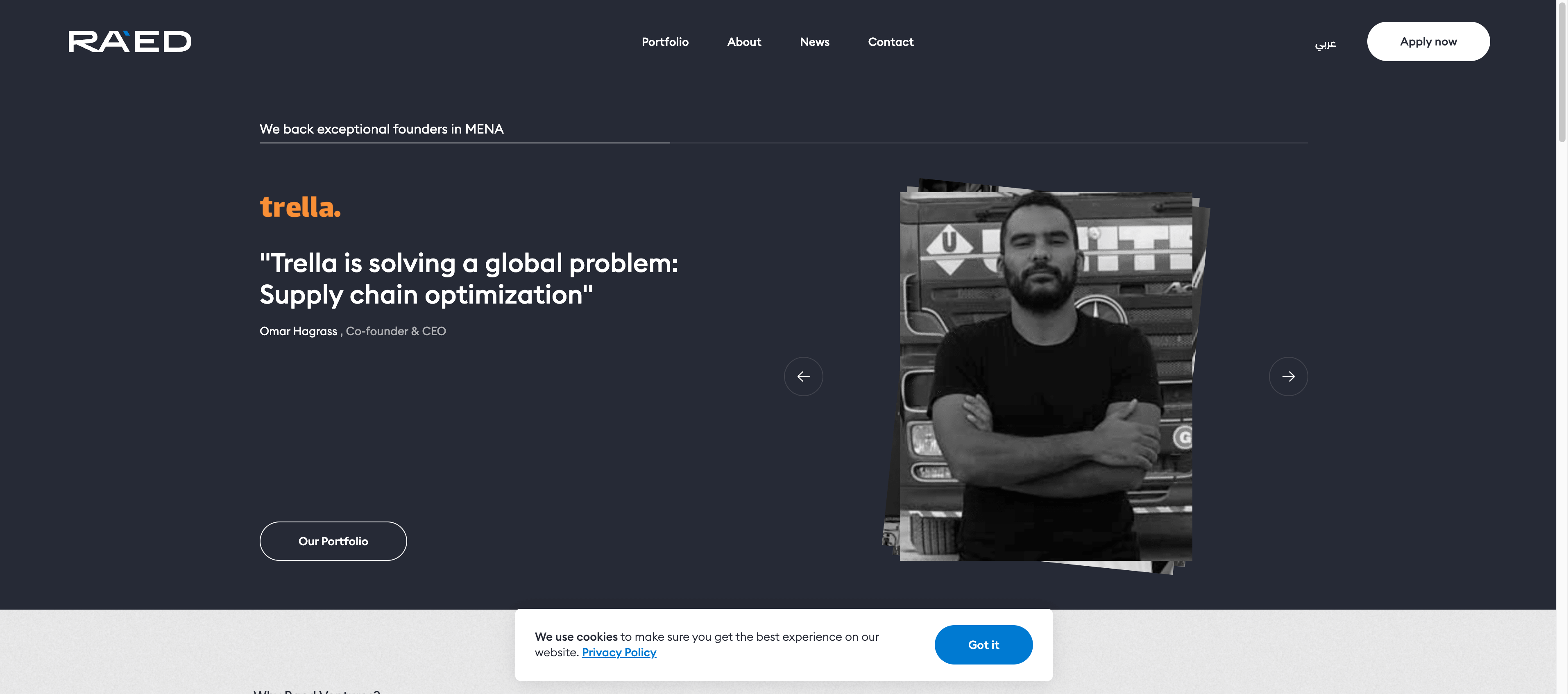The image size is (1568, 694).
Task: Click the RAED logo
Action: point(130,41)
